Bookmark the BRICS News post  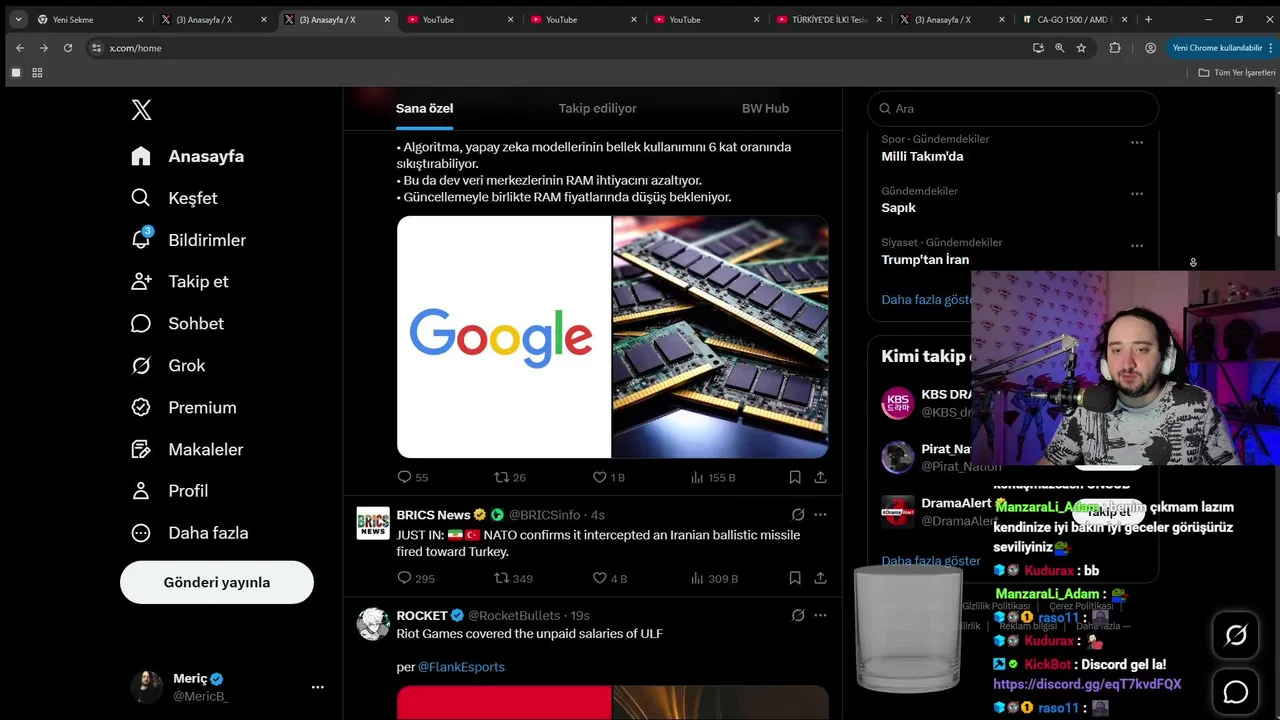click(x=794, y=578)
